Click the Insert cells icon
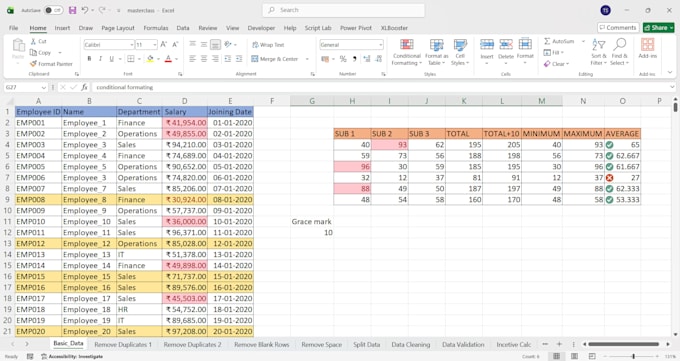The height and width of the screenshot is (361, 680). [x=487, y=44]
